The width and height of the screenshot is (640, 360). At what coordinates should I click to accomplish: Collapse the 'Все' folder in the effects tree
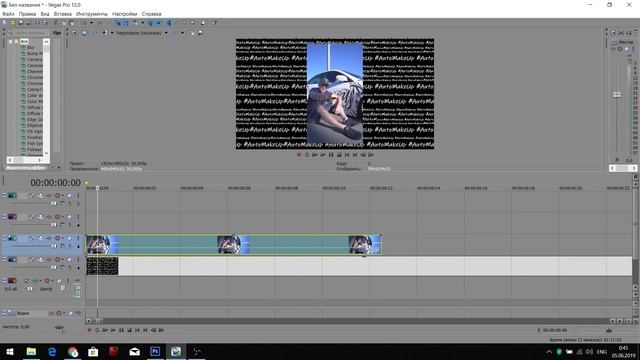(x=11, y=41)
